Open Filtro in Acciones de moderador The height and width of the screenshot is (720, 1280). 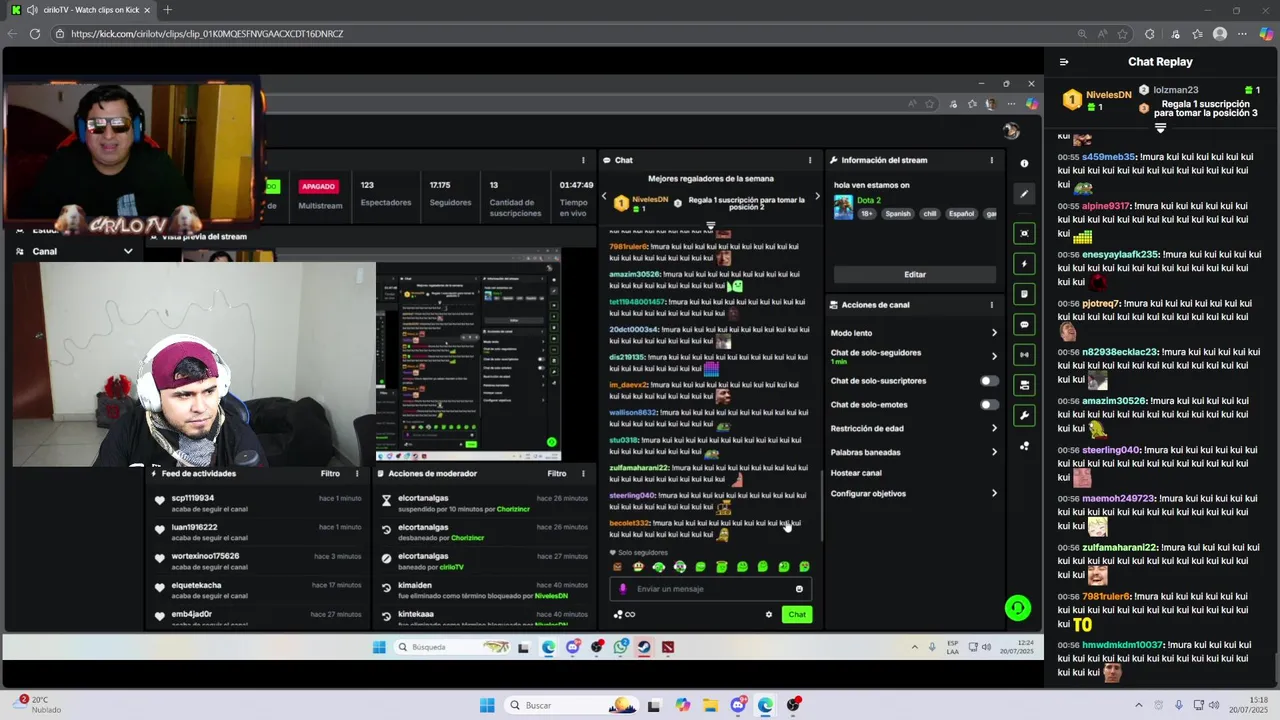click(x=557, y=474)
